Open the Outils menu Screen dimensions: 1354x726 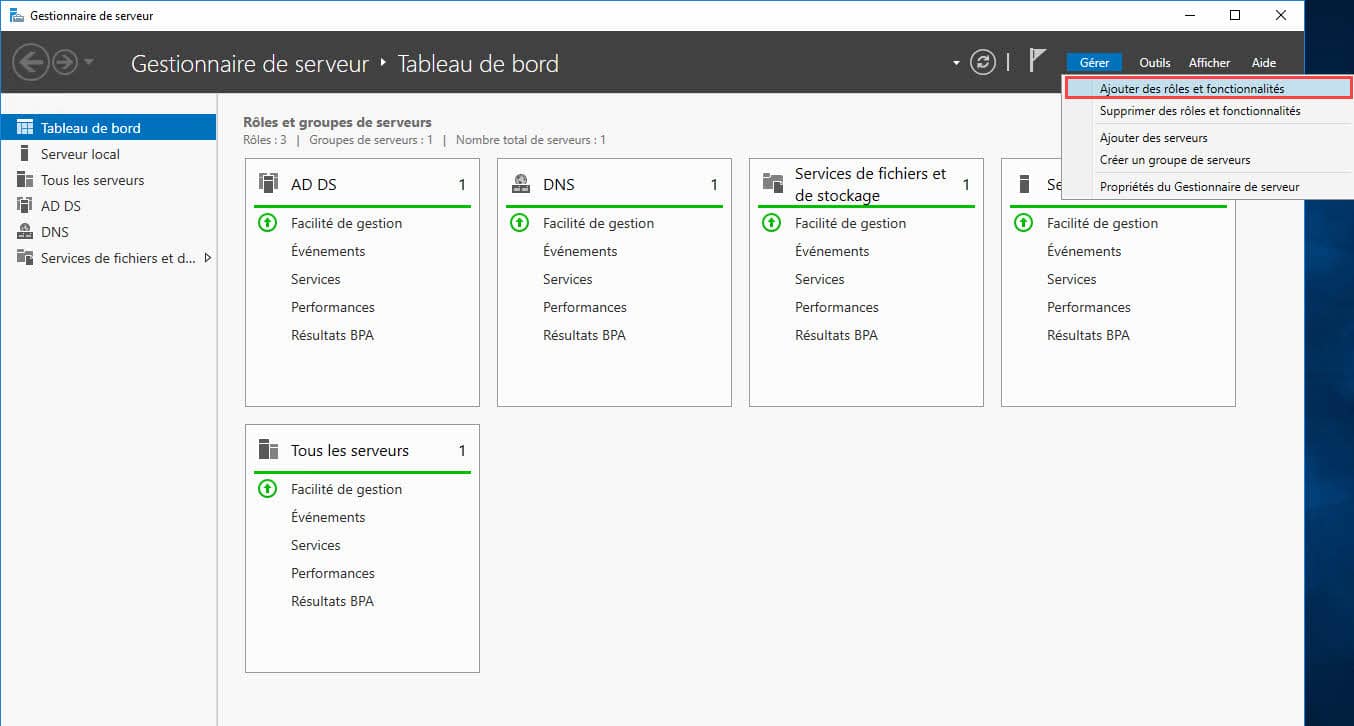click(1154, 63)
